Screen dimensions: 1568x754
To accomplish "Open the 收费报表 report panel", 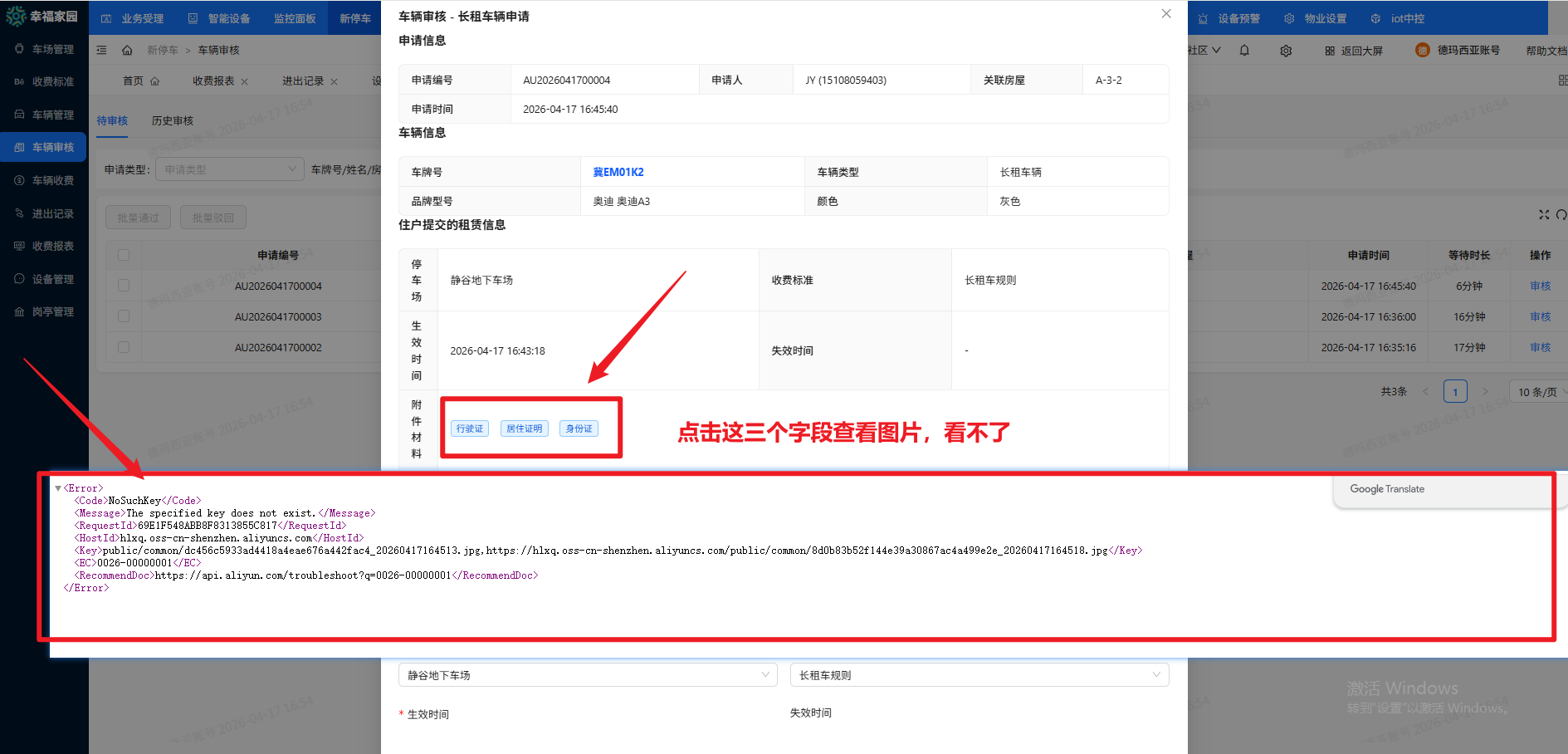I will [x=51, y=246].
